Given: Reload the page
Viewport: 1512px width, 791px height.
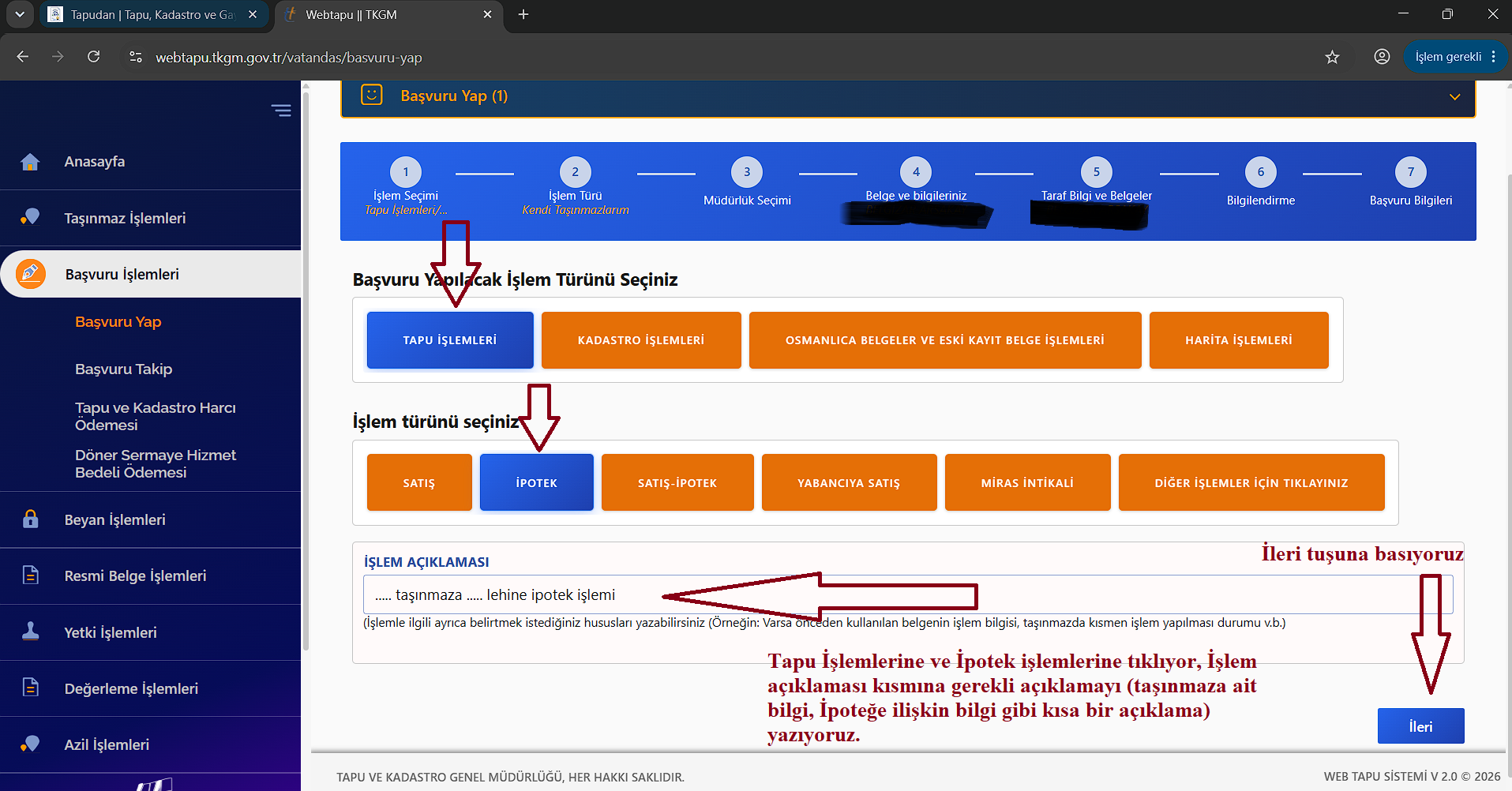Looking at the screenshot, I should 93,57.
